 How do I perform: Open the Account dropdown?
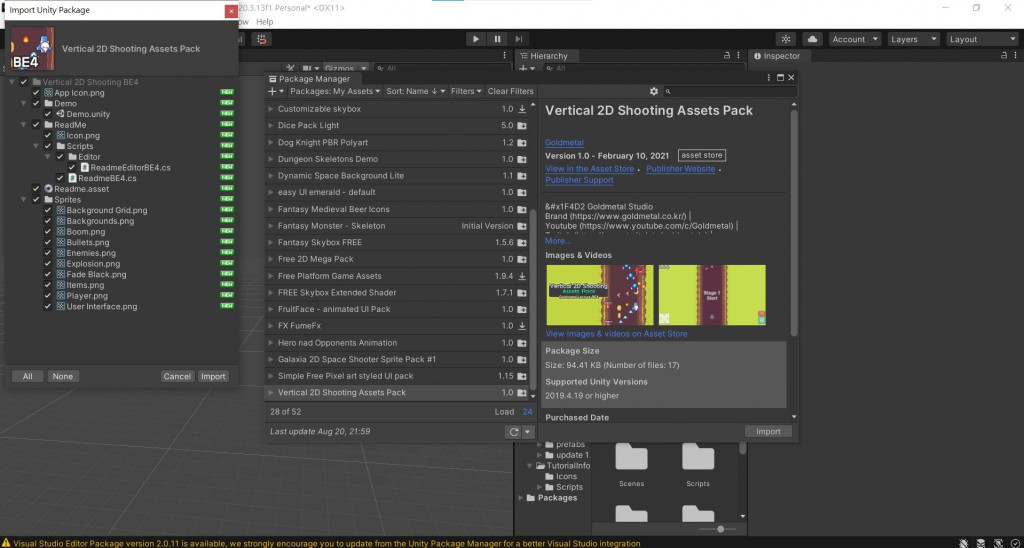(856, 39)
